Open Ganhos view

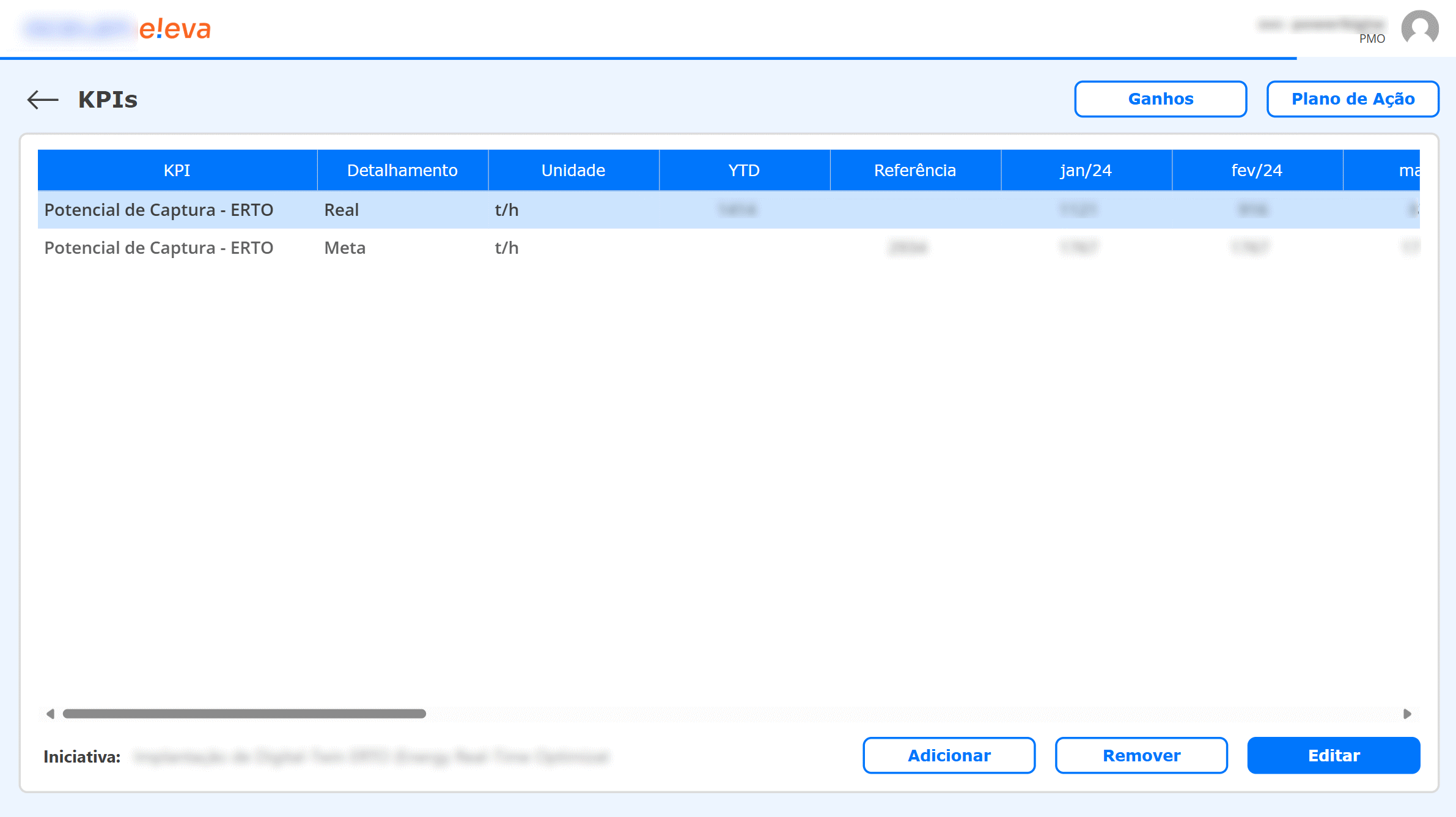click(1160, 98)
